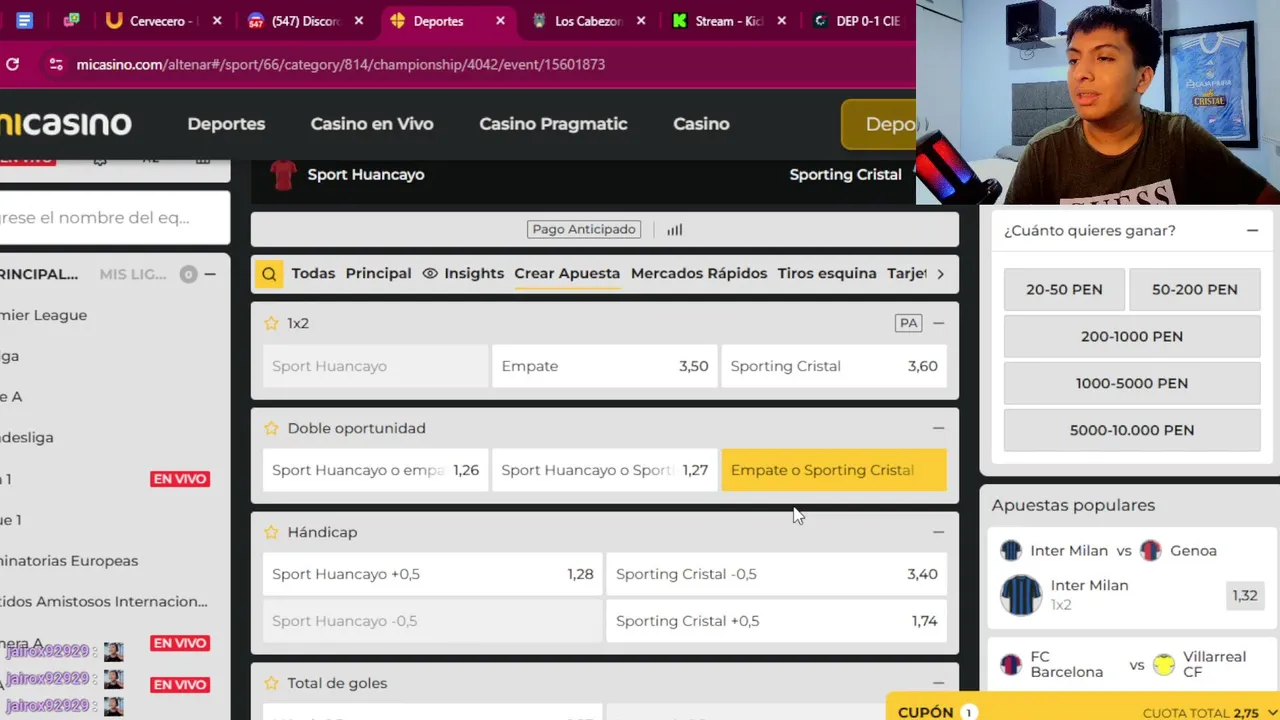Collapse the 1x2 market section
Screen dimensions: 1280x720
point(938,323)
